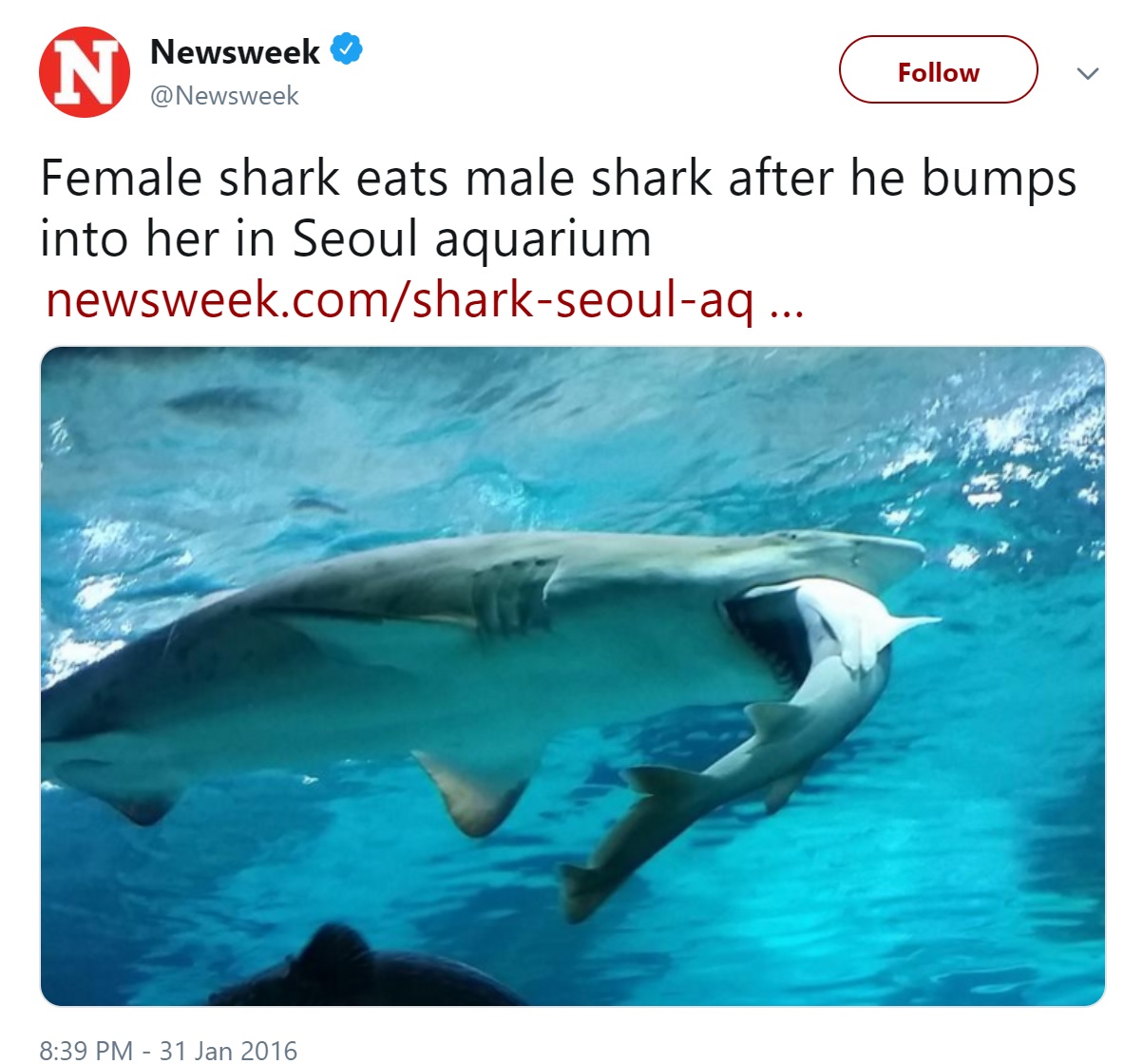Visit the @Newsweek handle link
This screenshot has height=1064, width=1124.
tap(224, 95)
